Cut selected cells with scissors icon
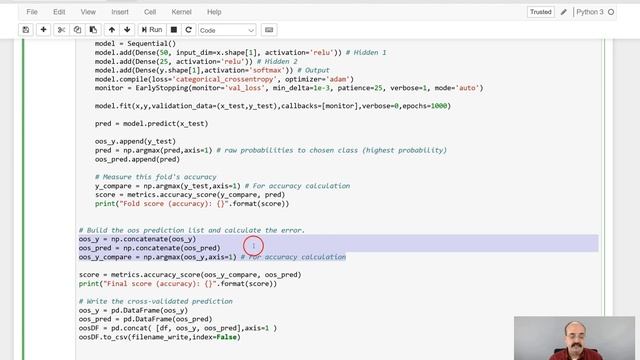Screen dimensions: 640x360 61,30
